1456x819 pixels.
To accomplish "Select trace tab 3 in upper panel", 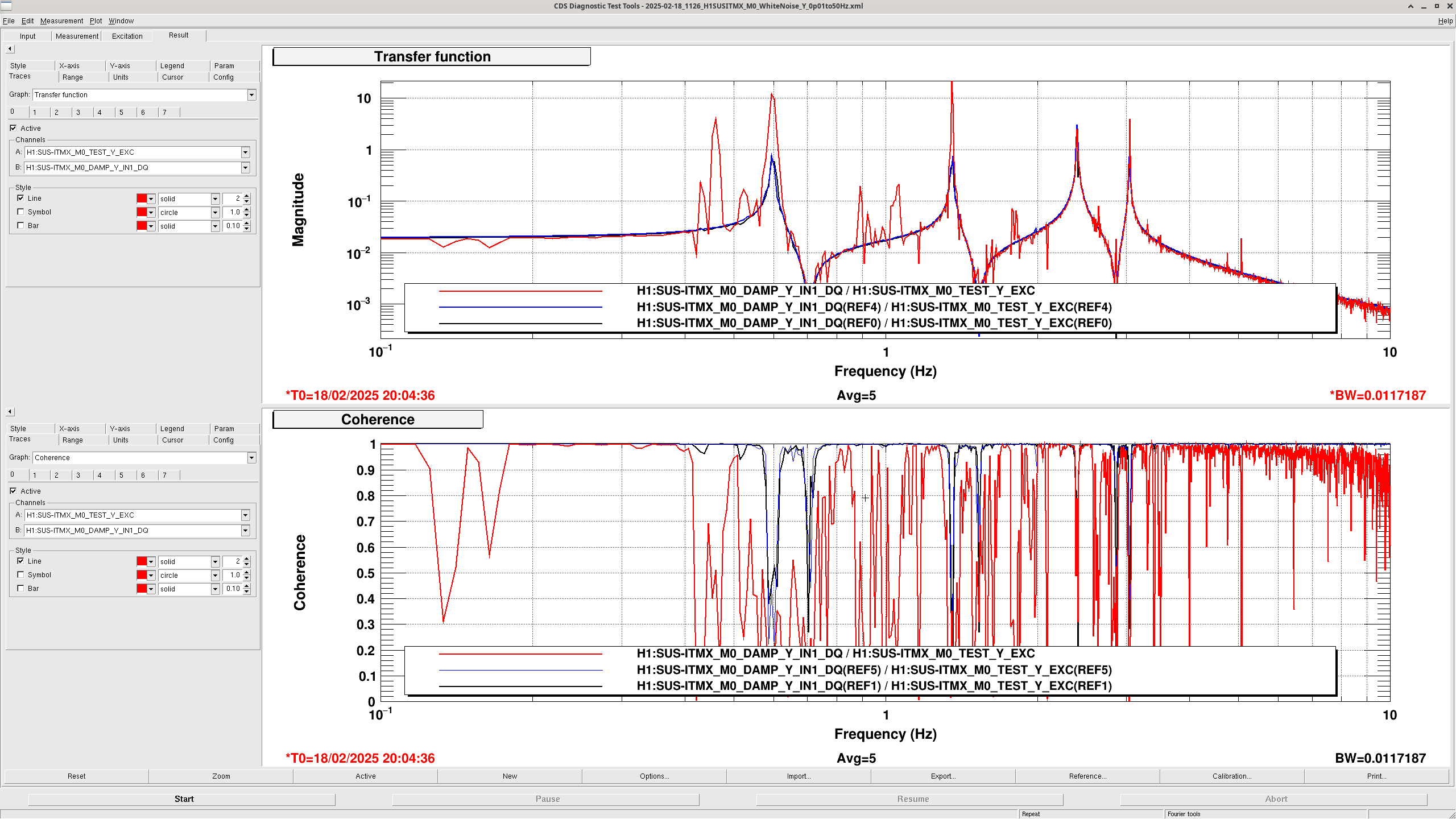I will tap(78, 113).
